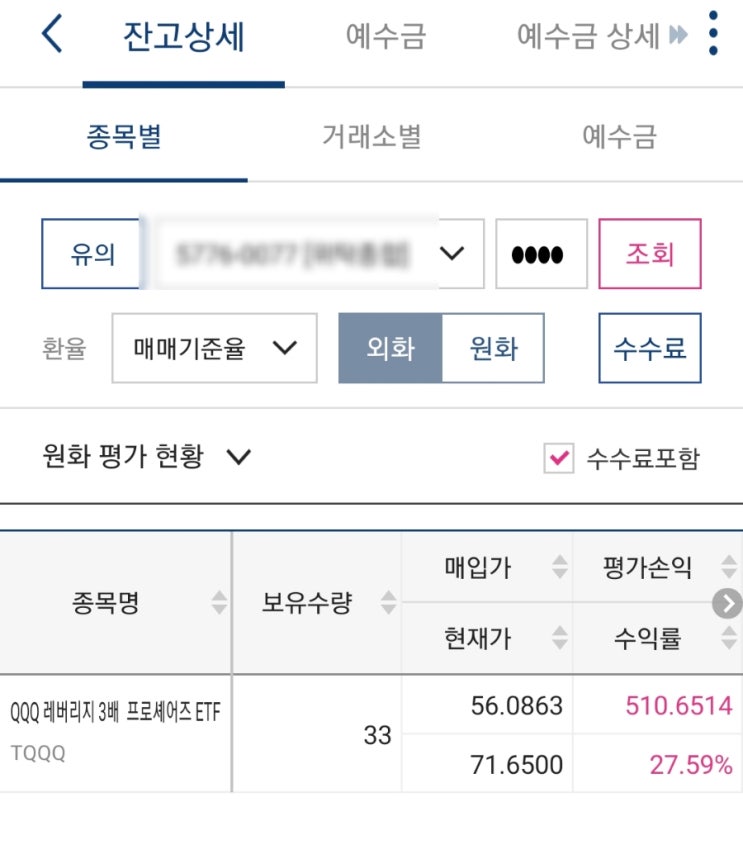This screenshot has height=859, width=743.
Task: Tap the tab scroll arrows next to 예수금 상세
Action: 679,37
